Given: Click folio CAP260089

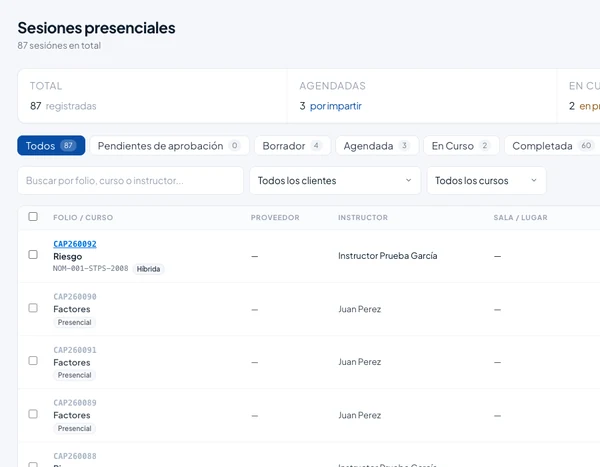Looking at the screenshot, I should (x=75, y=403).
